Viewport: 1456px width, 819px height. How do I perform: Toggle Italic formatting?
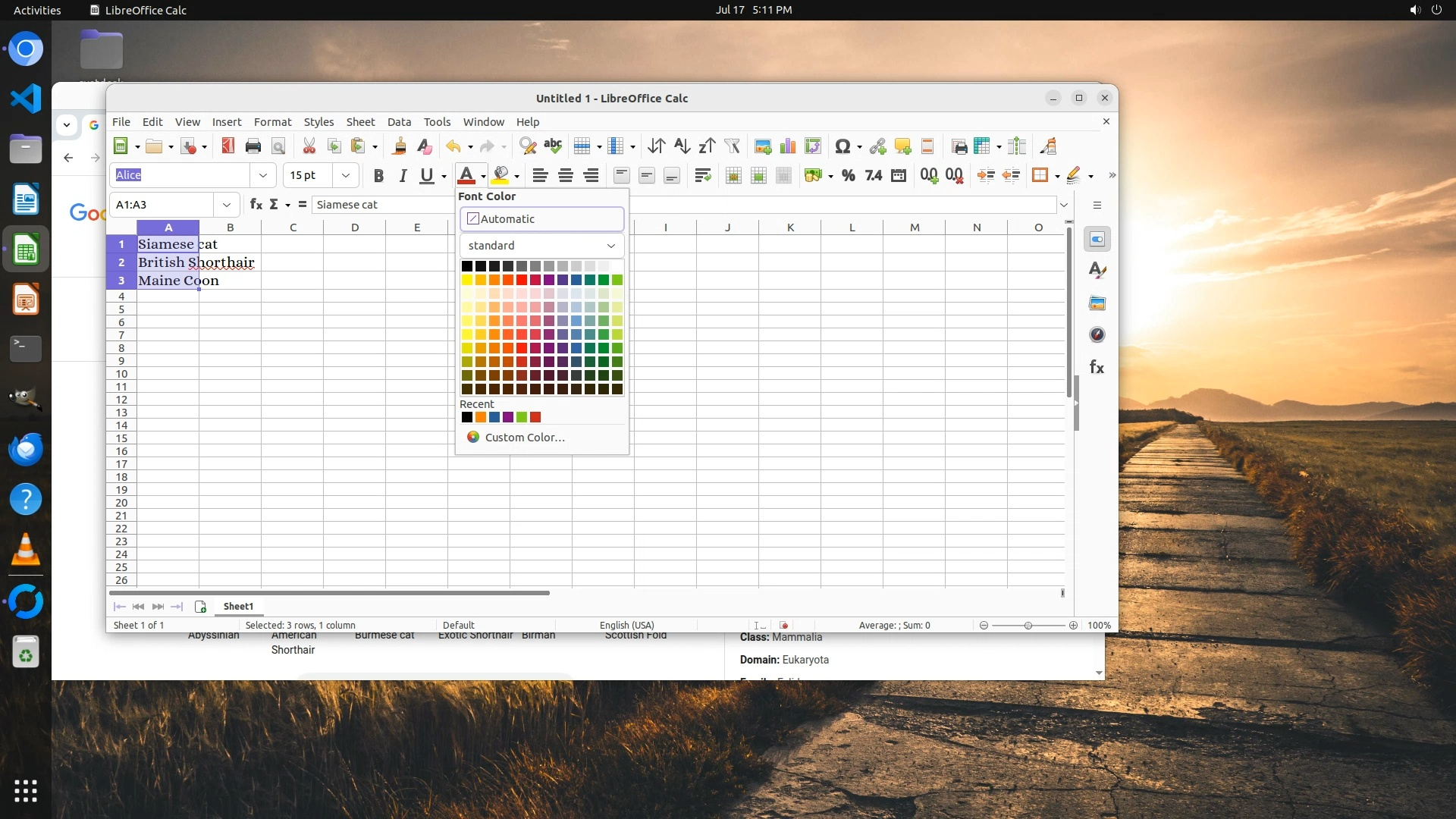[x=403, y=176]
